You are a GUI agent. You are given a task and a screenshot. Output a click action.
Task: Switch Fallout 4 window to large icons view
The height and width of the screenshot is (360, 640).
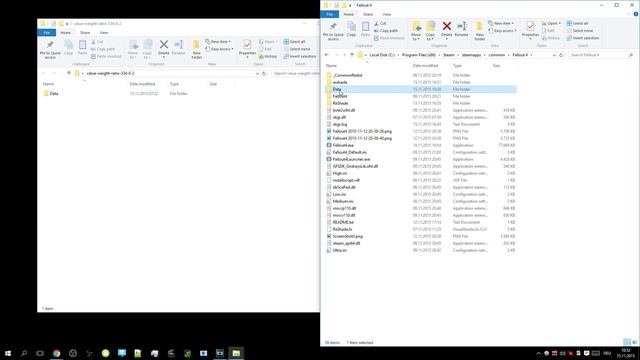(x=634, y=342)
